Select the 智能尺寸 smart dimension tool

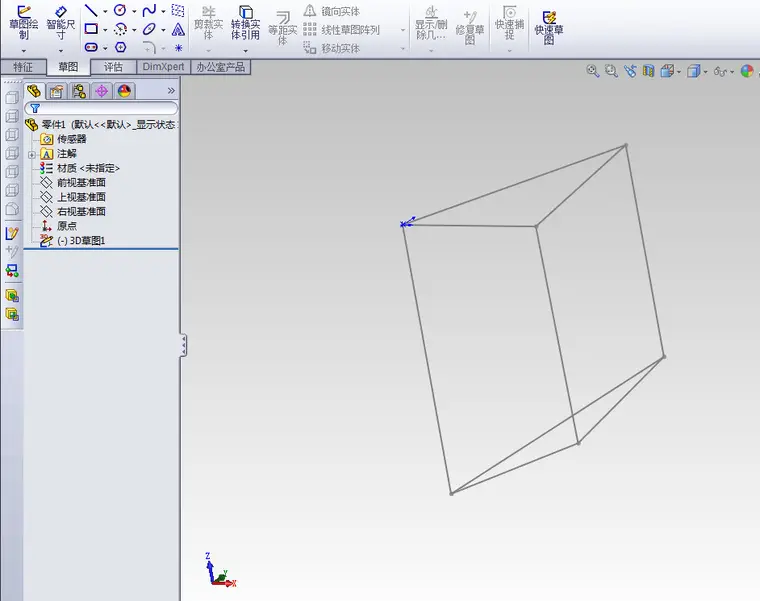61,22
